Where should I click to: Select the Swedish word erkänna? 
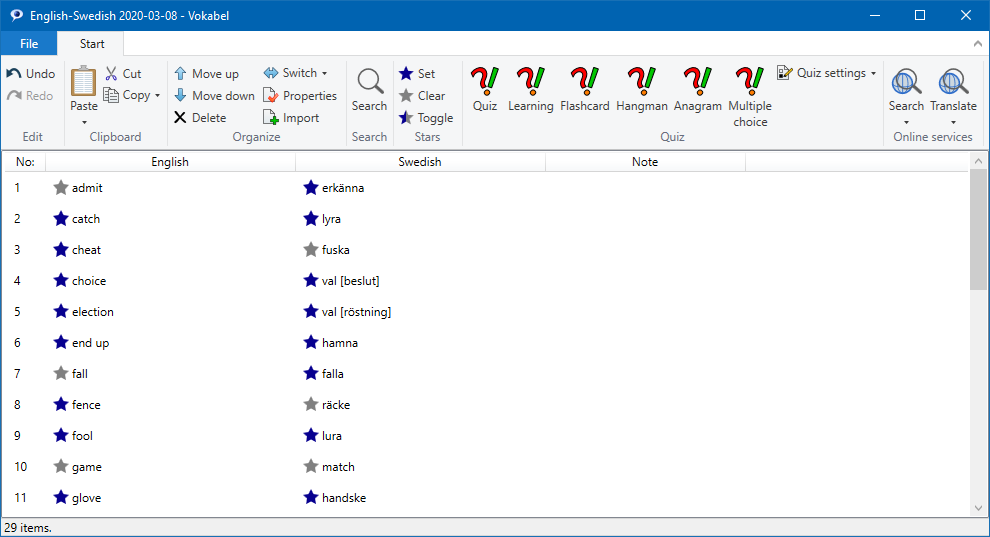[x=343, y=187]
